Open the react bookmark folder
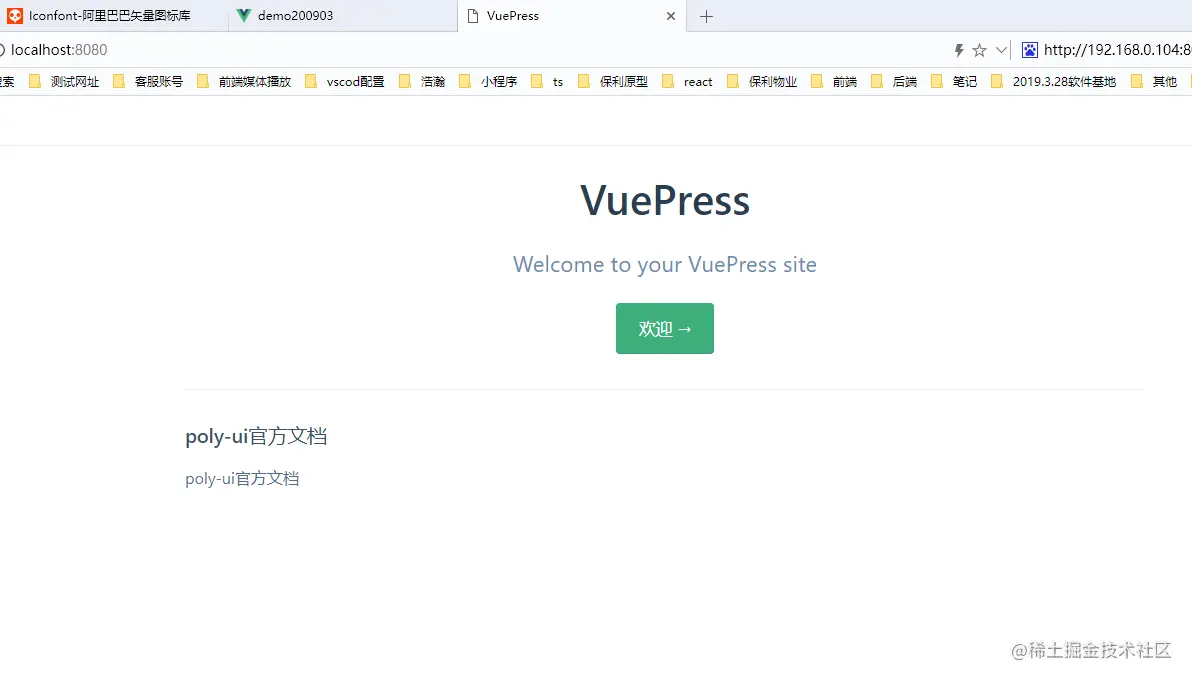The width and height of the screenshot is (1192, 681). pos(687,81)
